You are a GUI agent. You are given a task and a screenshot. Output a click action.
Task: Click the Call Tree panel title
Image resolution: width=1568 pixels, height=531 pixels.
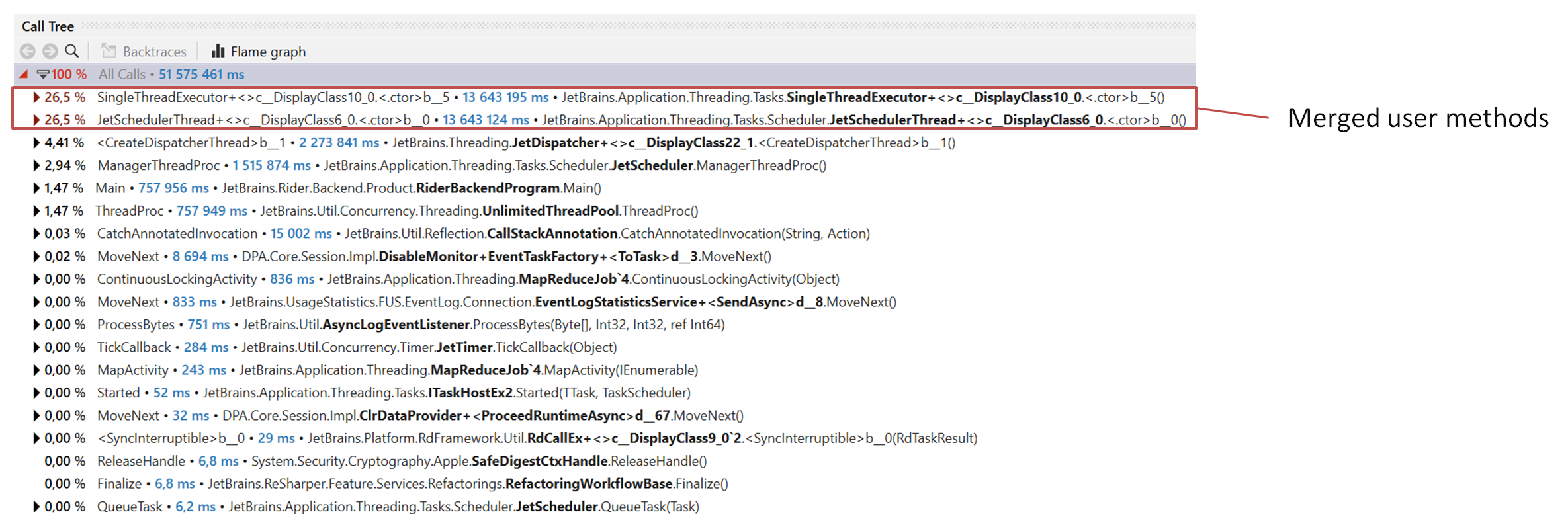[48, 26]
